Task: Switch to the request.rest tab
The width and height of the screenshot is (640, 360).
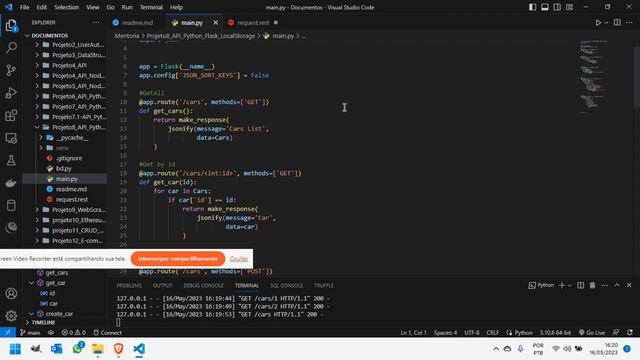Action: click(x=253, y=23)
